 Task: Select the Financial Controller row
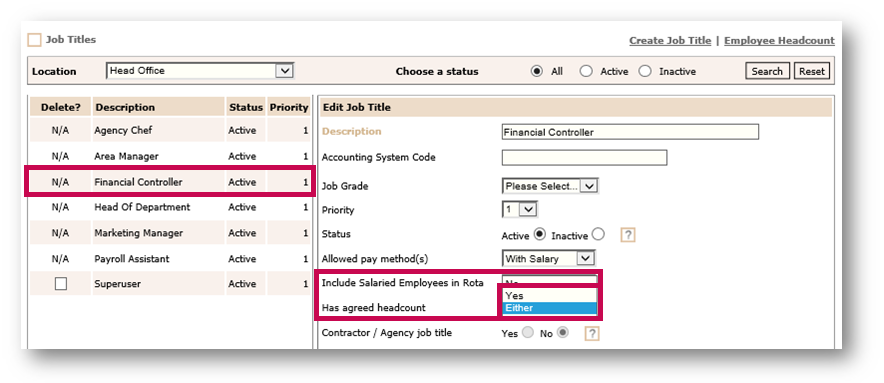170,182
